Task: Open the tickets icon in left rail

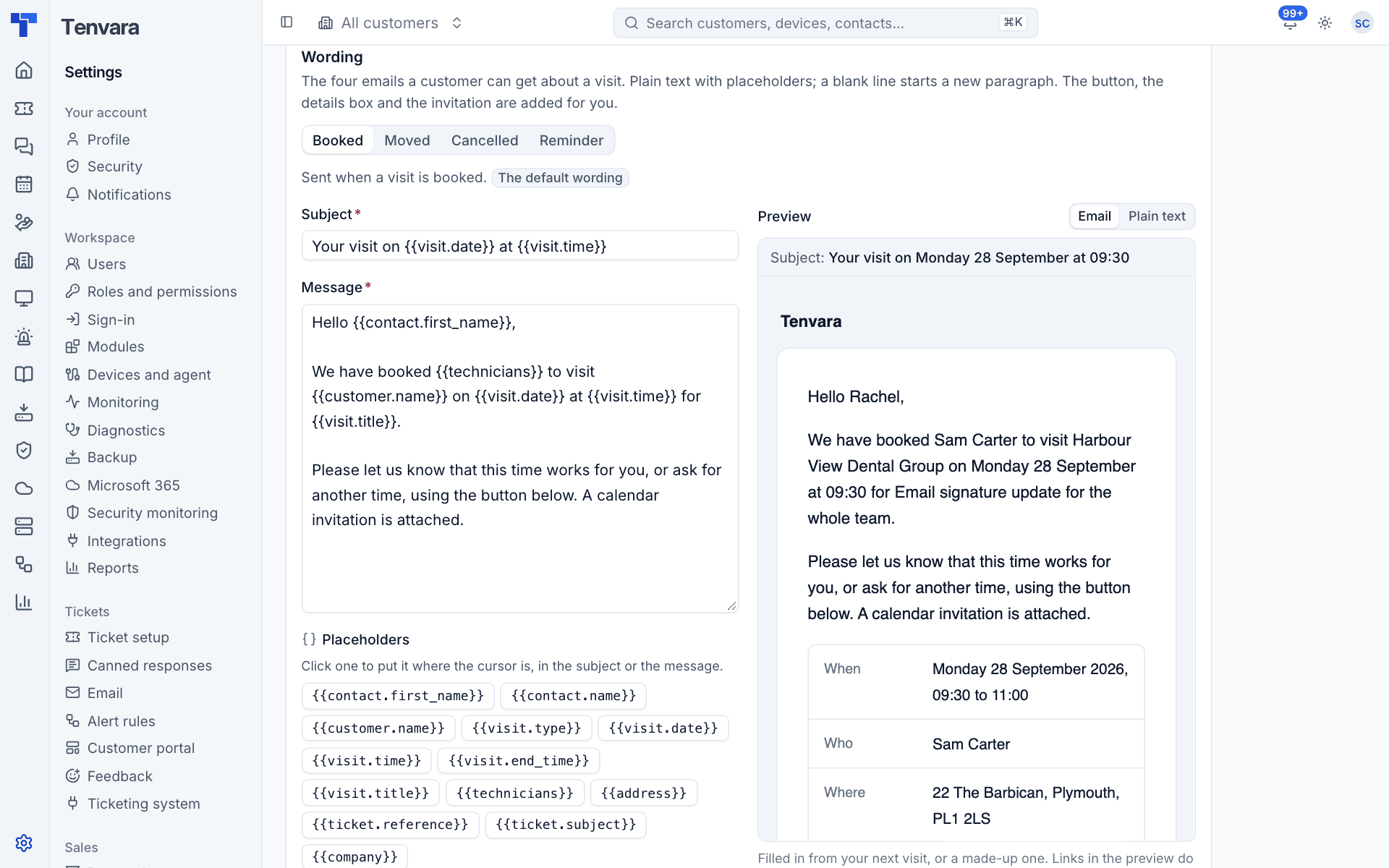Action: tap(24, 109)
